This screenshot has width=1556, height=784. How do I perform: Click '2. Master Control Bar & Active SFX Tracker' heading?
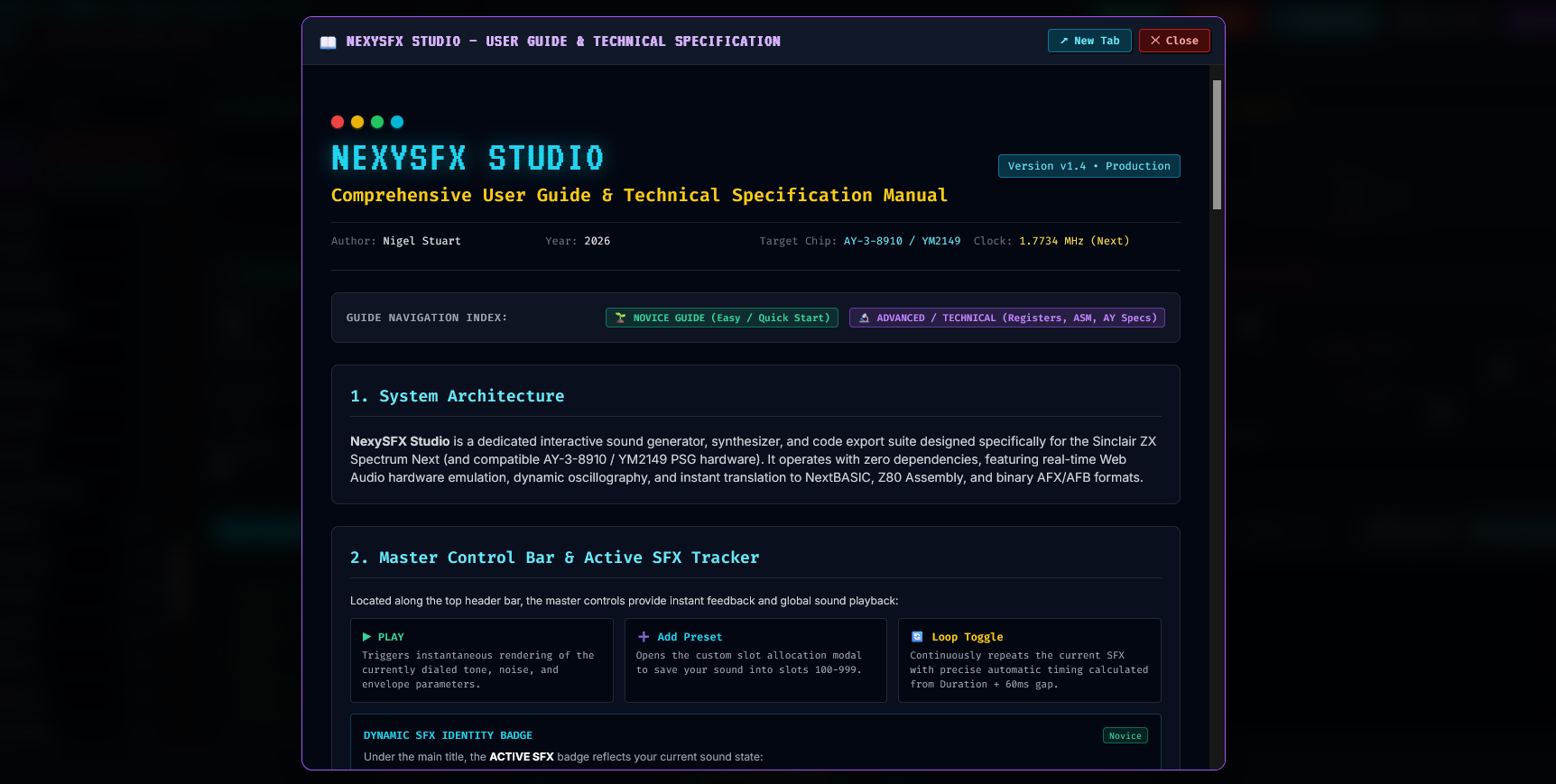(x=555, y=558)
